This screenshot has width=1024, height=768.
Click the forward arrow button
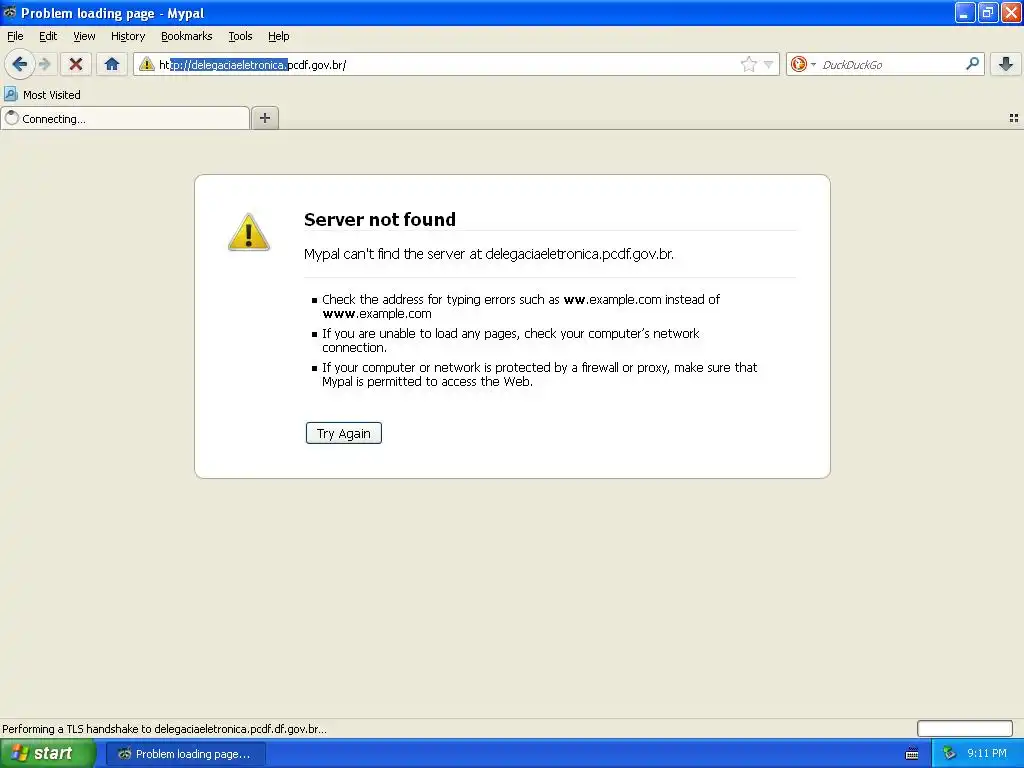point(45,64)
